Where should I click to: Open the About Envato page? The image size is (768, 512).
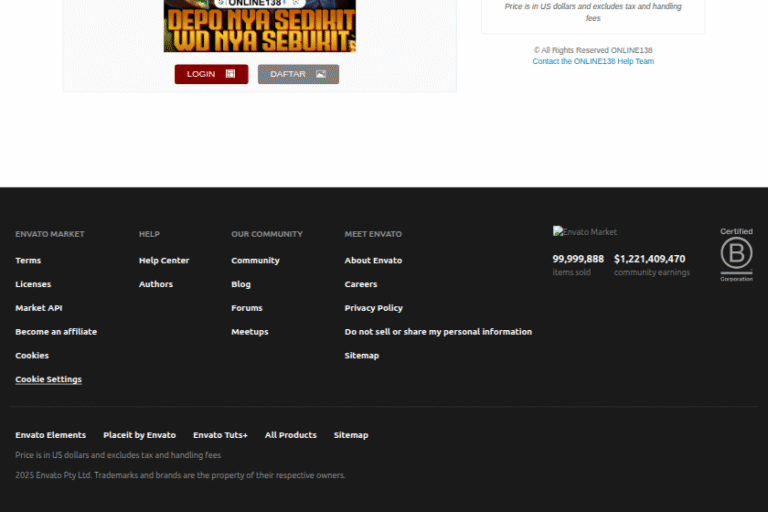pos(373,261)
